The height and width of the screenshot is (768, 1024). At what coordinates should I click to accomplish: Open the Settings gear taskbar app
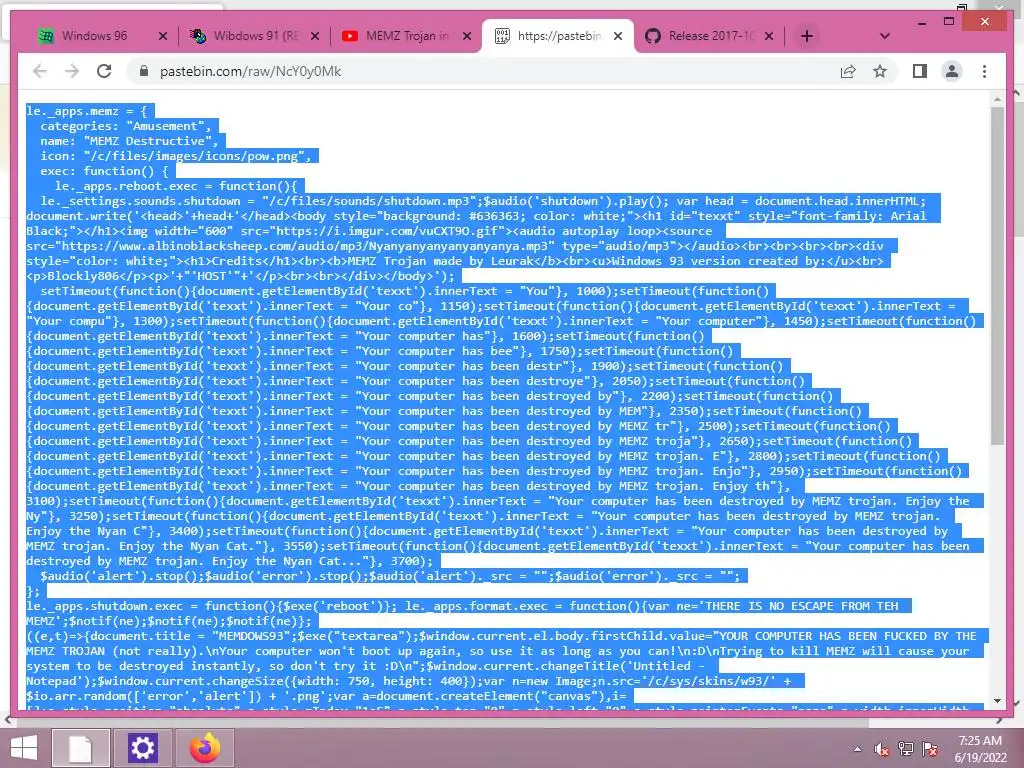point(142,748)
